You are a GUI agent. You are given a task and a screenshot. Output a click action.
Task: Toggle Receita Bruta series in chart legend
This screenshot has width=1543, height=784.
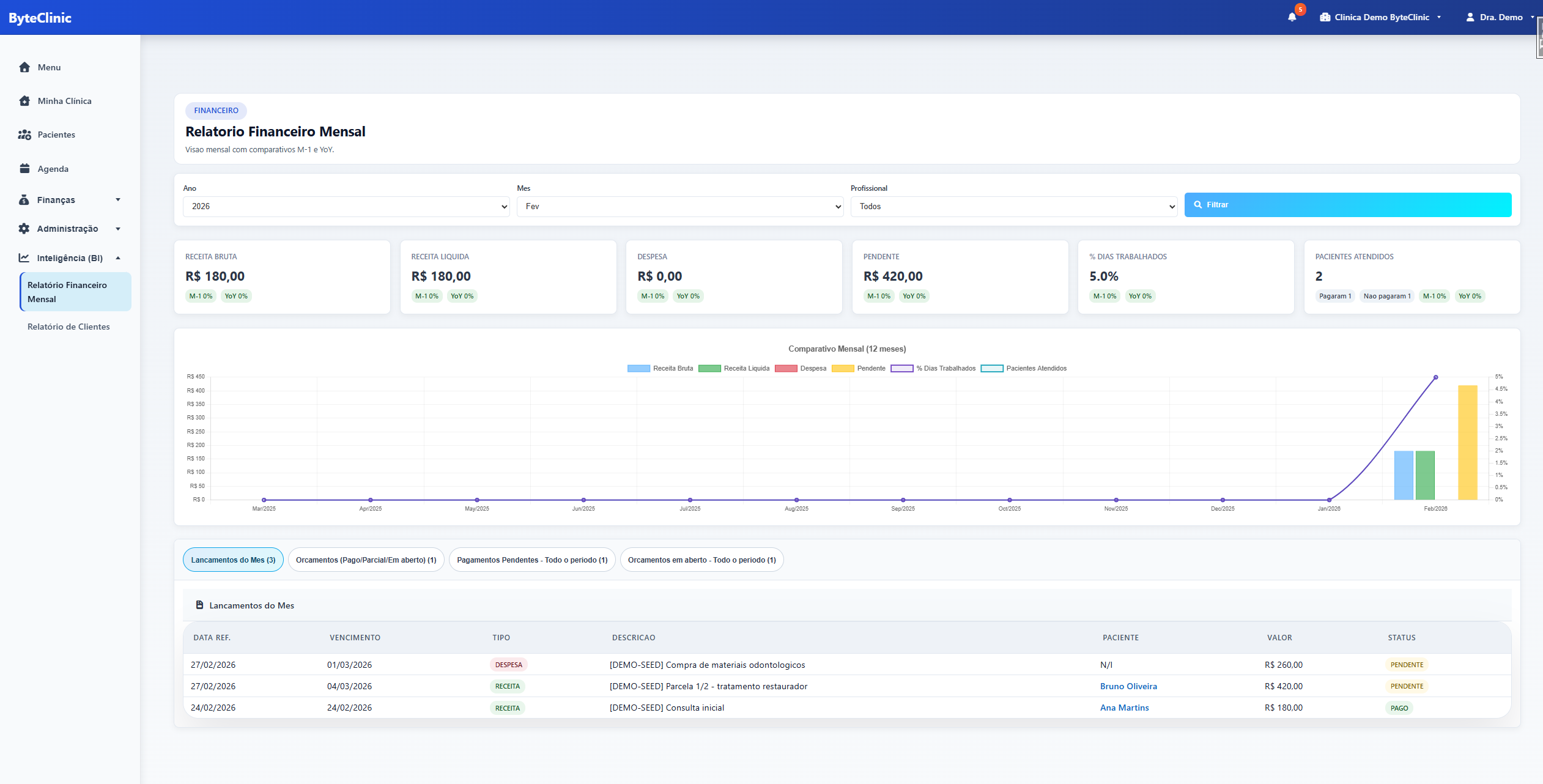coord(660,368)
